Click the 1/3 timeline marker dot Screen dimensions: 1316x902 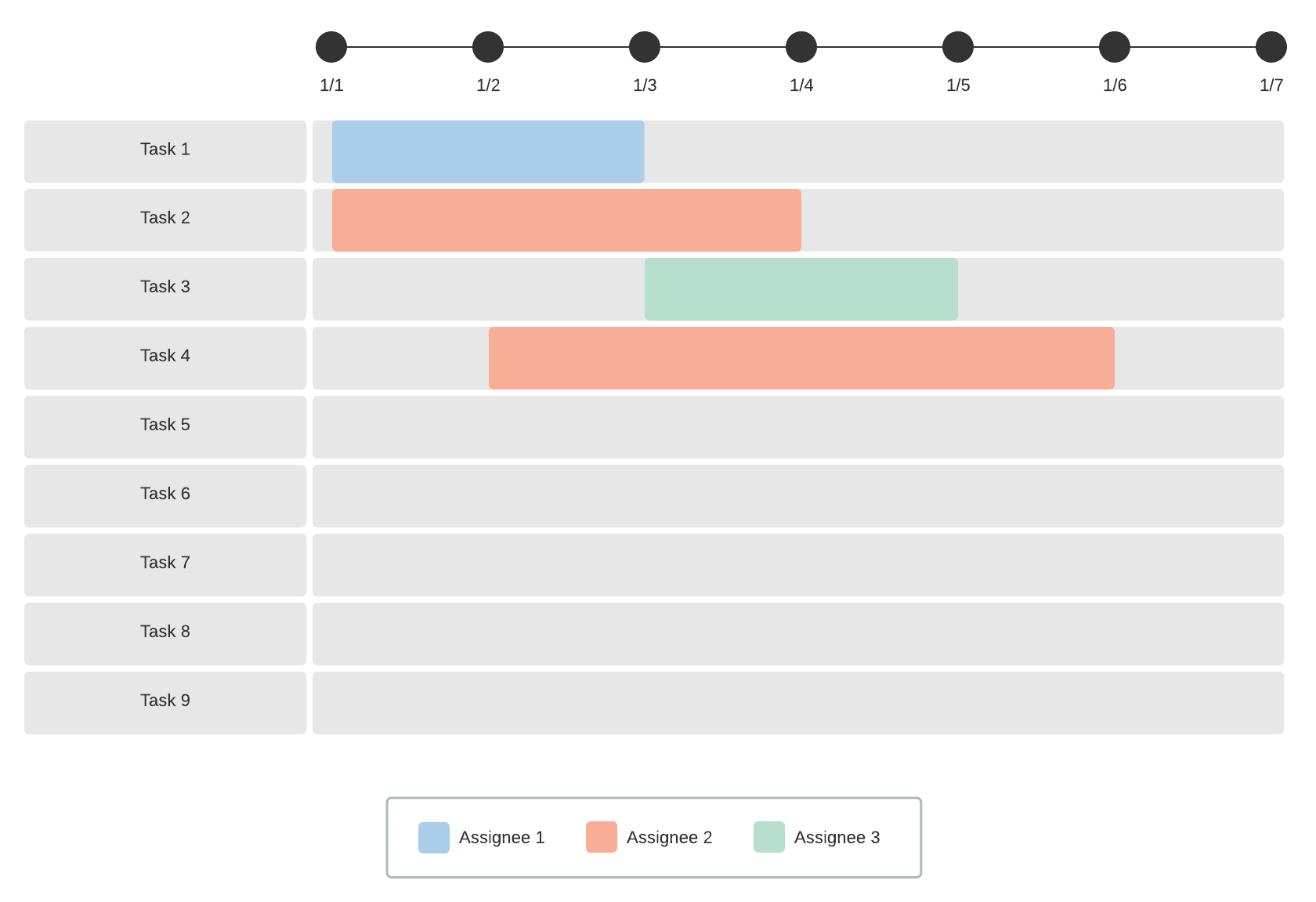(x=645, y=47)
